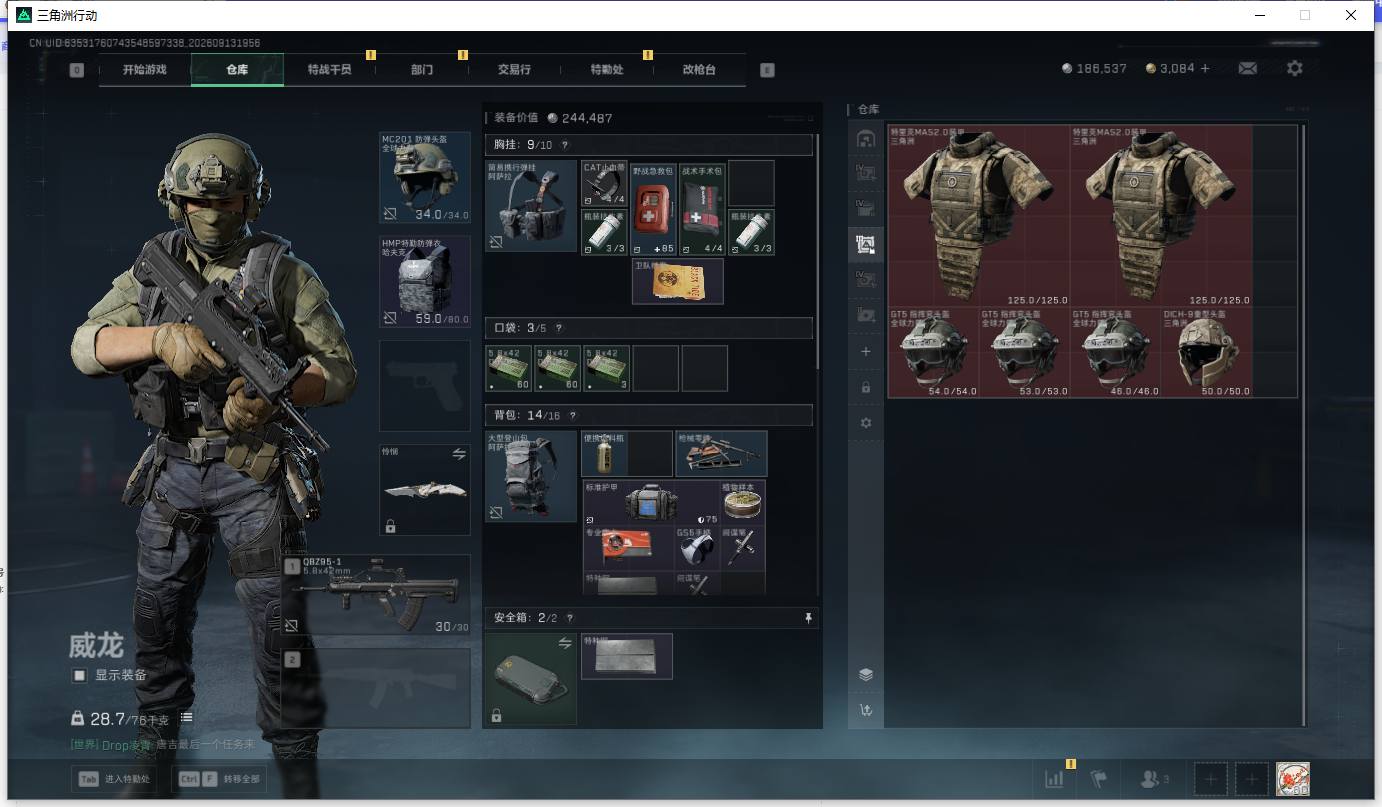Viewport: 1382px width, 807px height.
Task: Click the Q key hint left of tabs
Action: tap(77, 70)
